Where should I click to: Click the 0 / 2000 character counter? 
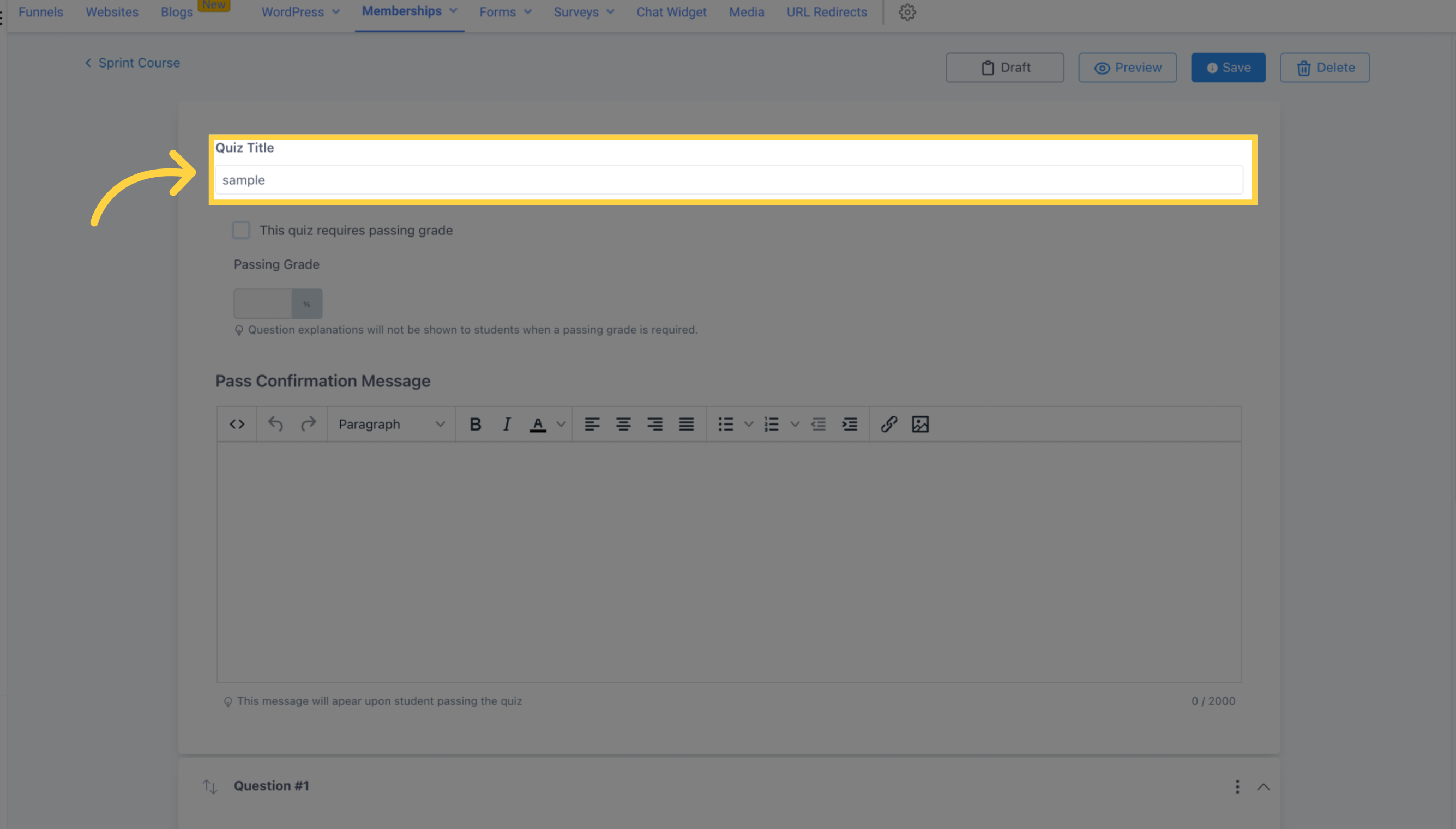(1213, 701)
